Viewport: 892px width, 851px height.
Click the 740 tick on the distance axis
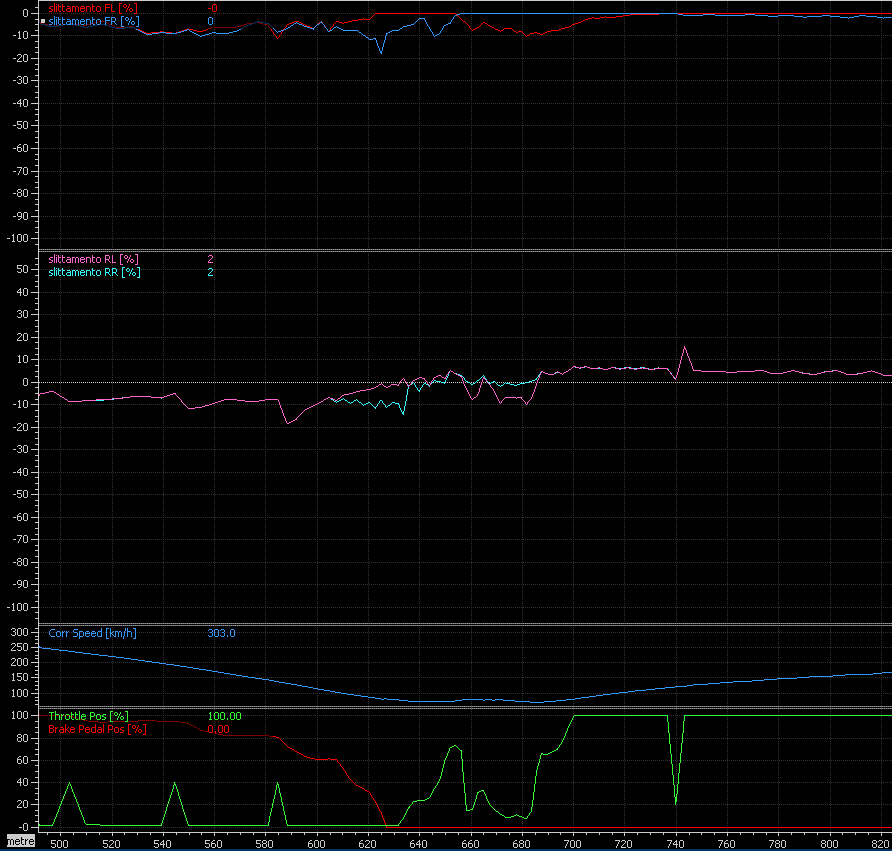[675, 844]
